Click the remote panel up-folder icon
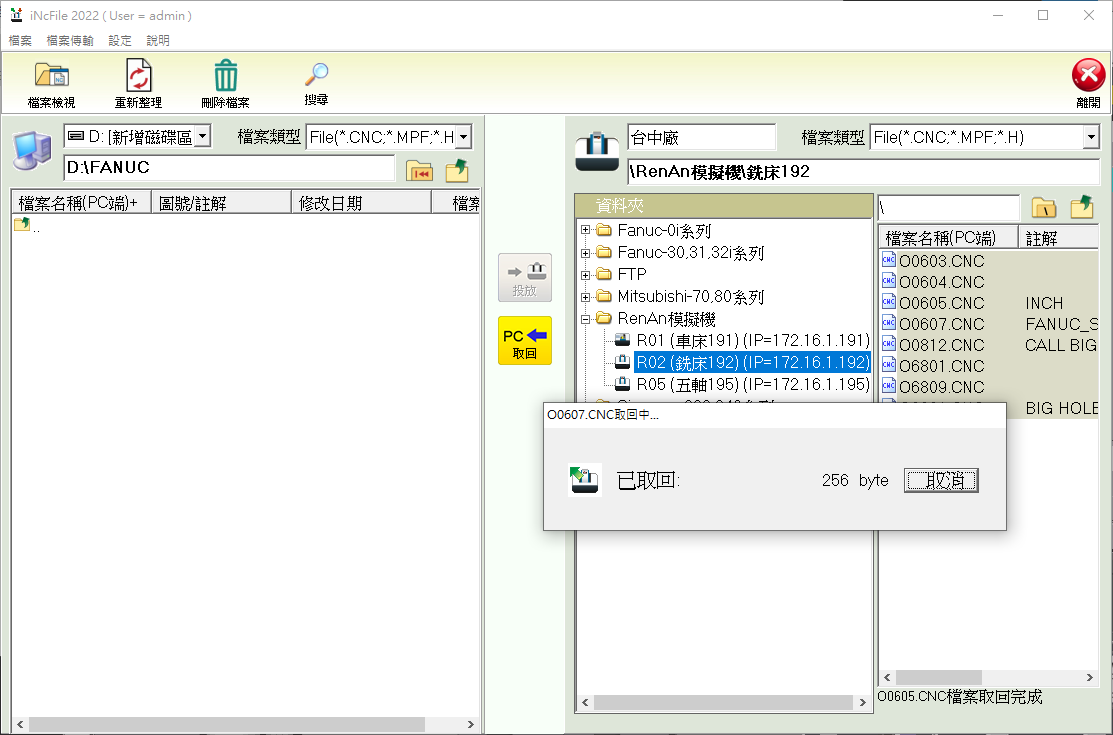Image resolution: width=1113 pixels, height=735 pixels. pyautogui.click(x=1082, y=207)
